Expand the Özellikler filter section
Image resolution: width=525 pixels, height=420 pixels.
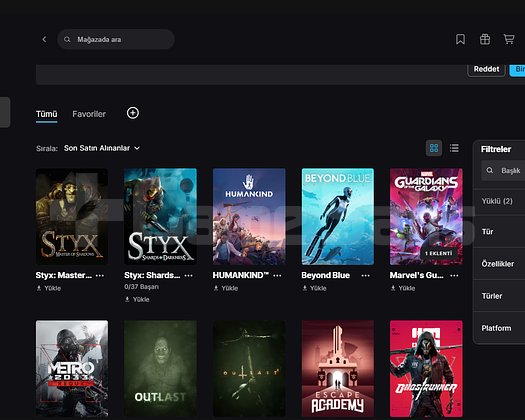click(500, 264)
